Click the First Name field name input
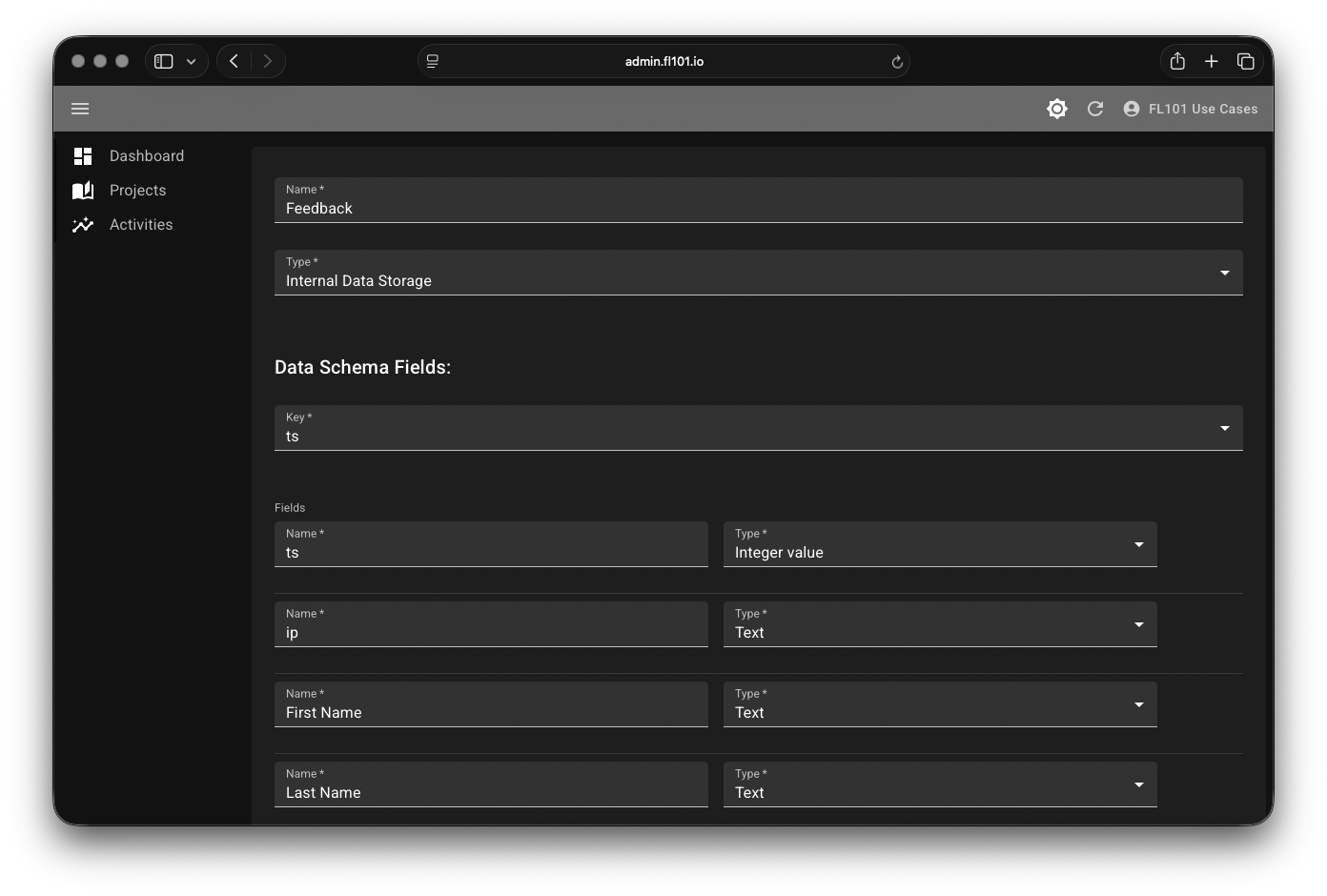Viewport: 1327px width, 896px height. click(x=491, y=713)
